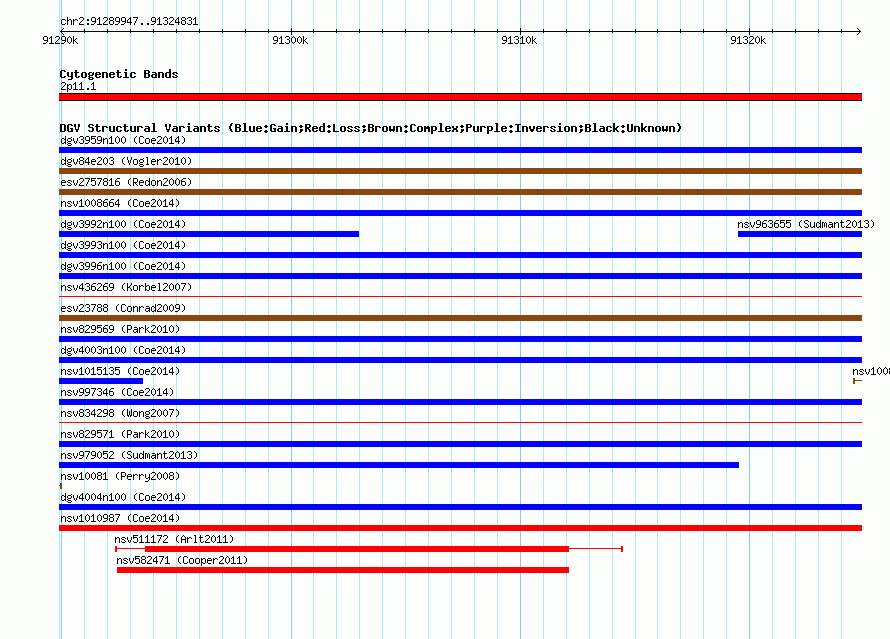Select the nsv511172 thick red bar
This screenshot has height=639, width=890.
click(x=357, y=549)
